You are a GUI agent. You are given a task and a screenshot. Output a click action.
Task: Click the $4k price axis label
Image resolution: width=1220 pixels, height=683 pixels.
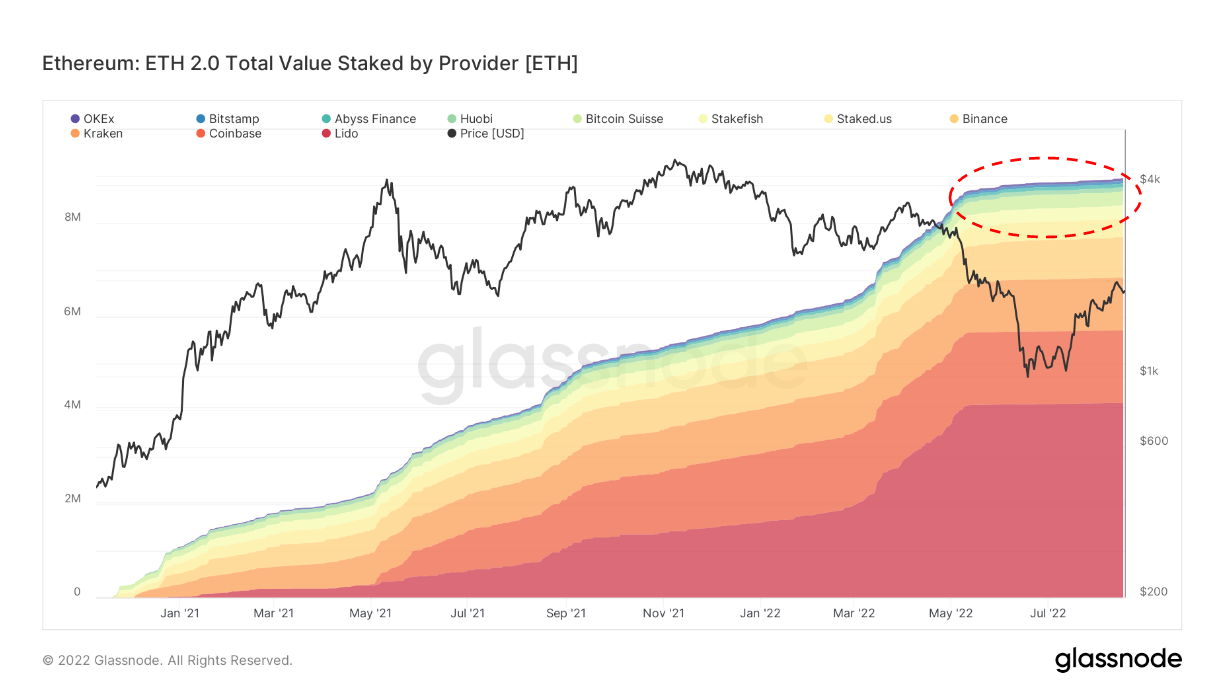1150,179
